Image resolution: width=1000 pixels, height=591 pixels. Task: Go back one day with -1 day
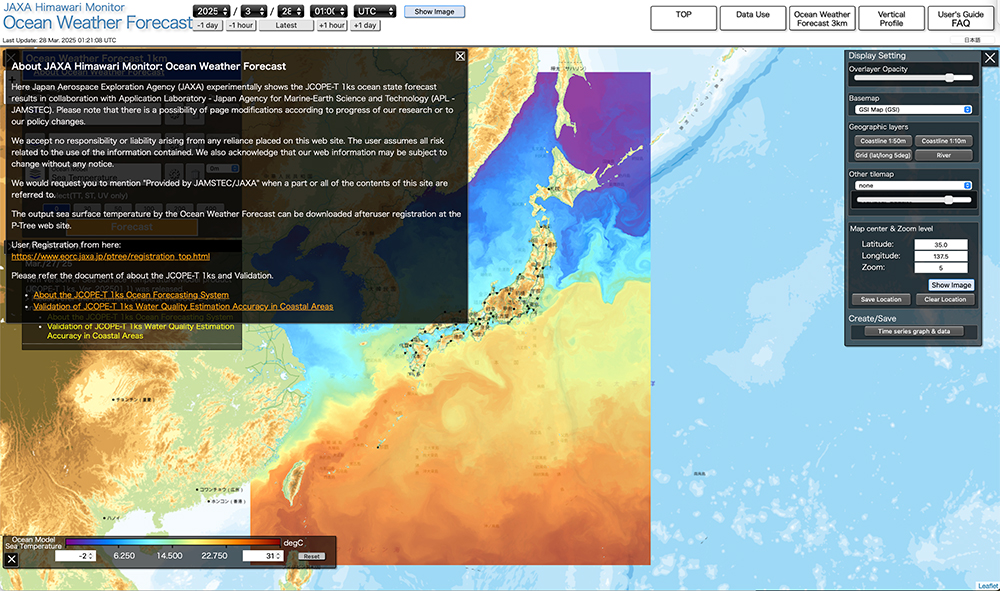click(207, 26)
